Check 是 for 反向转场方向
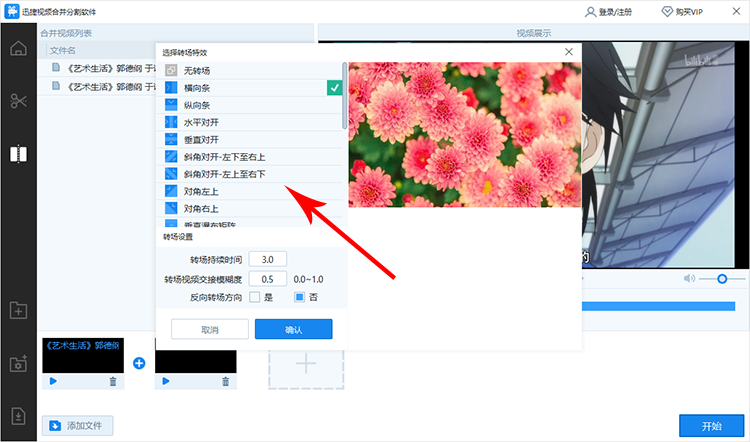 (x=254, y=297)
